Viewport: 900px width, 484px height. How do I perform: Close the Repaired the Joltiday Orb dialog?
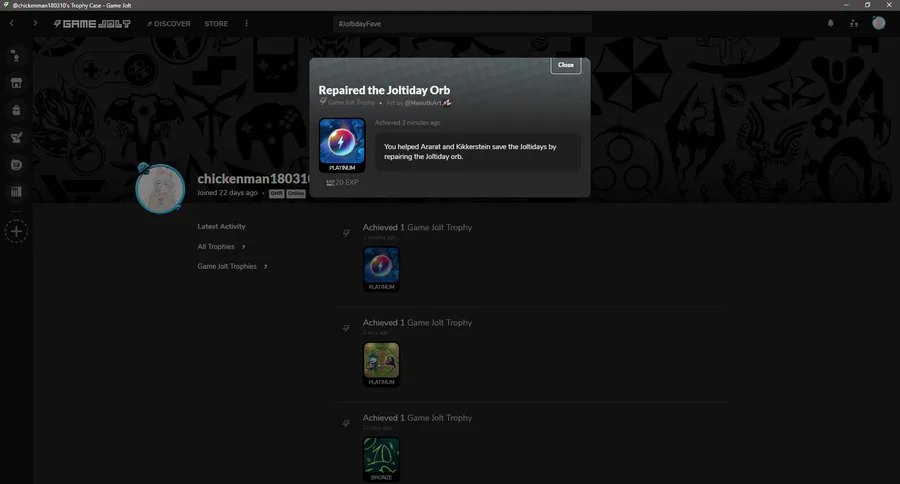[x=565, y=65]
